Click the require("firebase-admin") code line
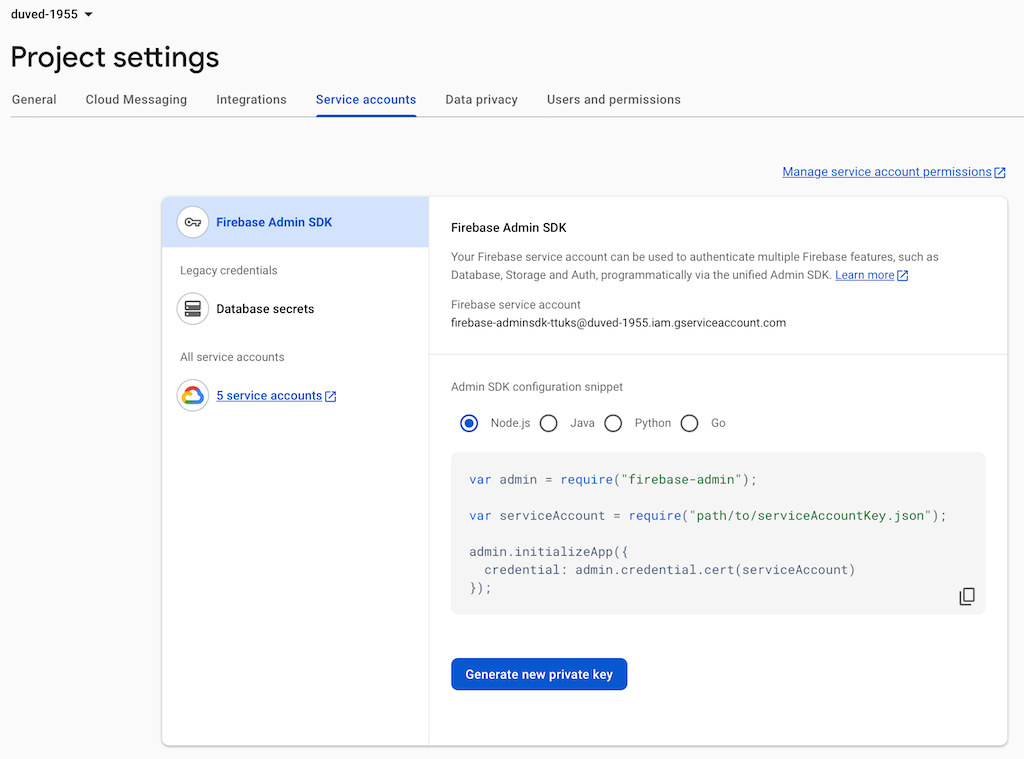The width and height of the screenshot is (1024, 759). pos(613,479)
